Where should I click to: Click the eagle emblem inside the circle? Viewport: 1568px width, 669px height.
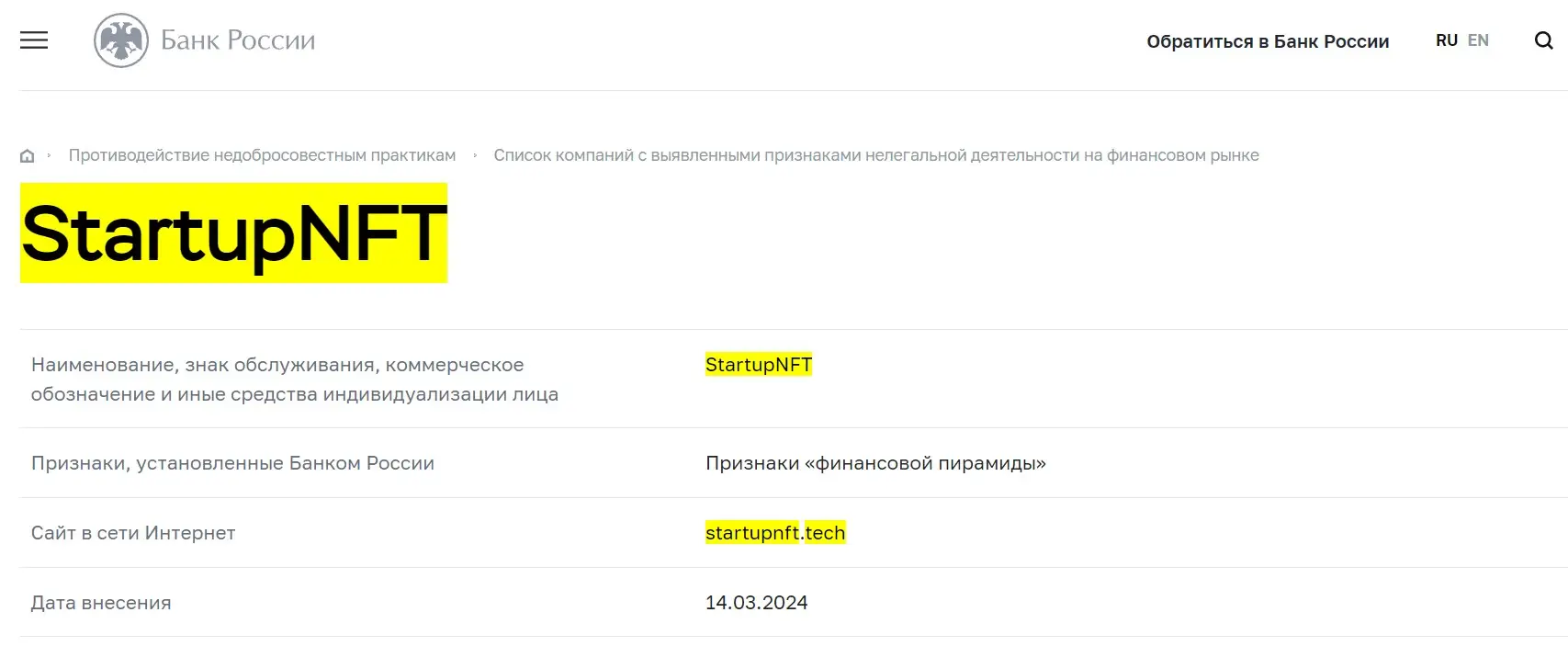click(122, 40)
